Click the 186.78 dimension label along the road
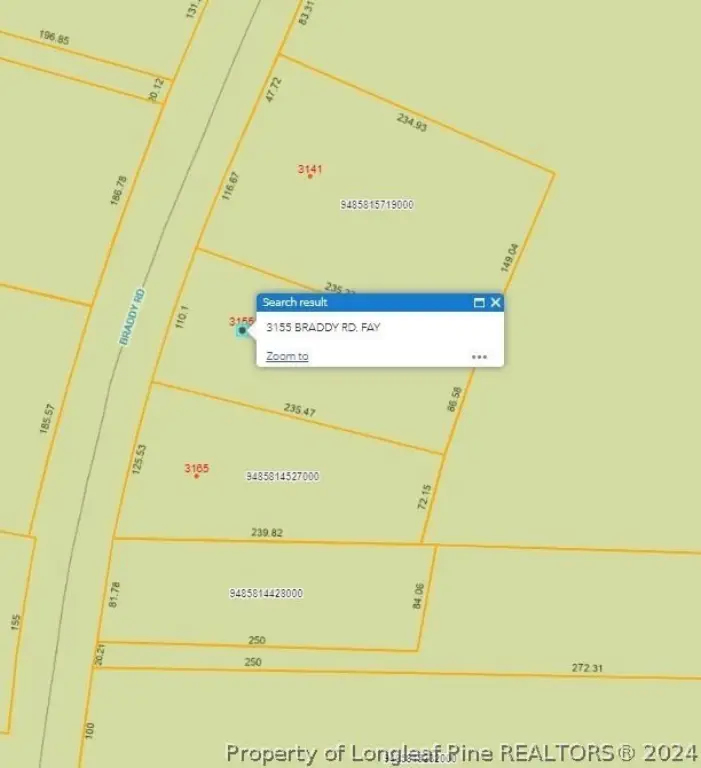Image resolution: width=701 pixels, height=768 pixels. 121,190
